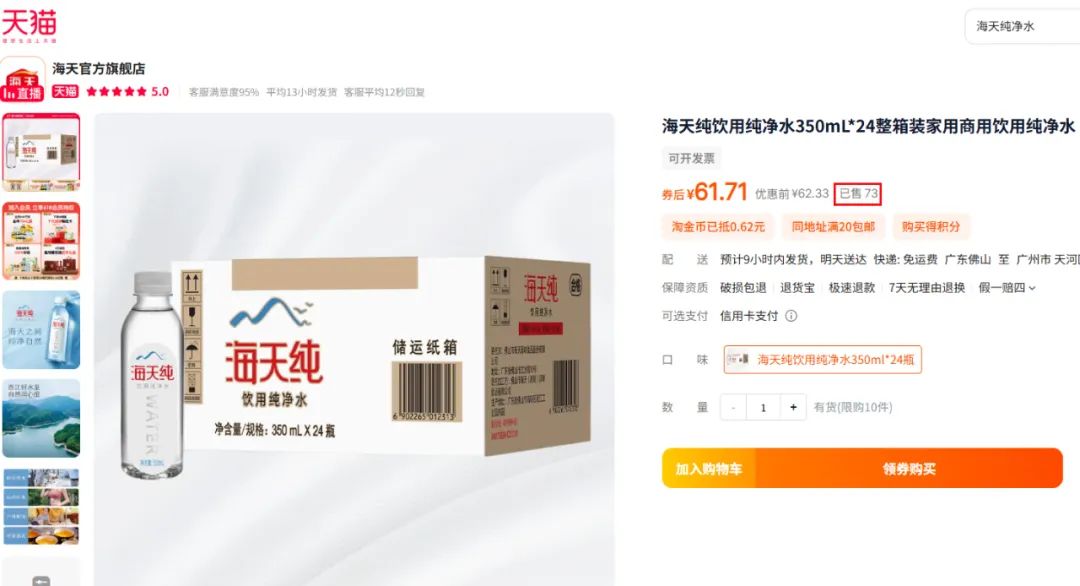Click the 领券购买 button
Image resolution: width=1080 pixels, height=586 pixels.
[x=909, y=469]
